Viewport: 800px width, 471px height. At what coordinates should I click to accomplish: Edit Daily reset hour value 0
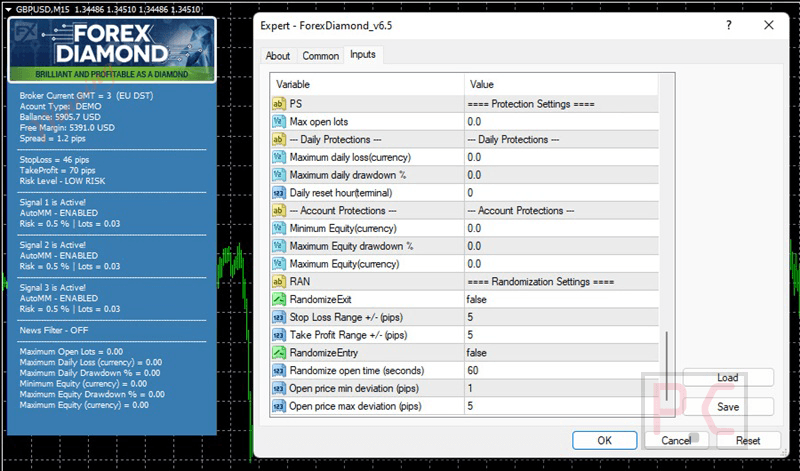[x=561, y=193]
